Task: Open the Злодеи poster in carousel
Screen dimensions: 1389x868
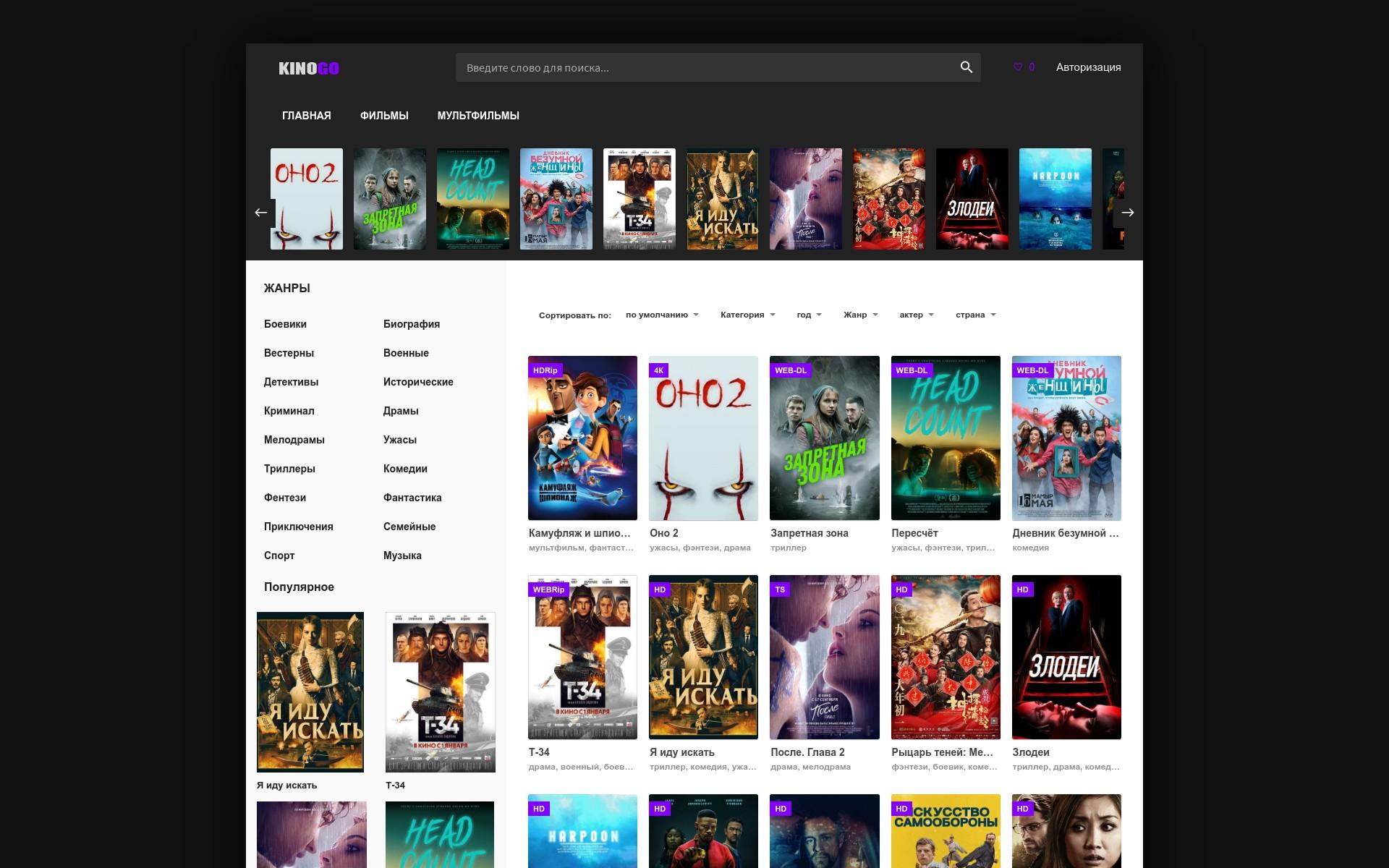Action: [972, 199]
